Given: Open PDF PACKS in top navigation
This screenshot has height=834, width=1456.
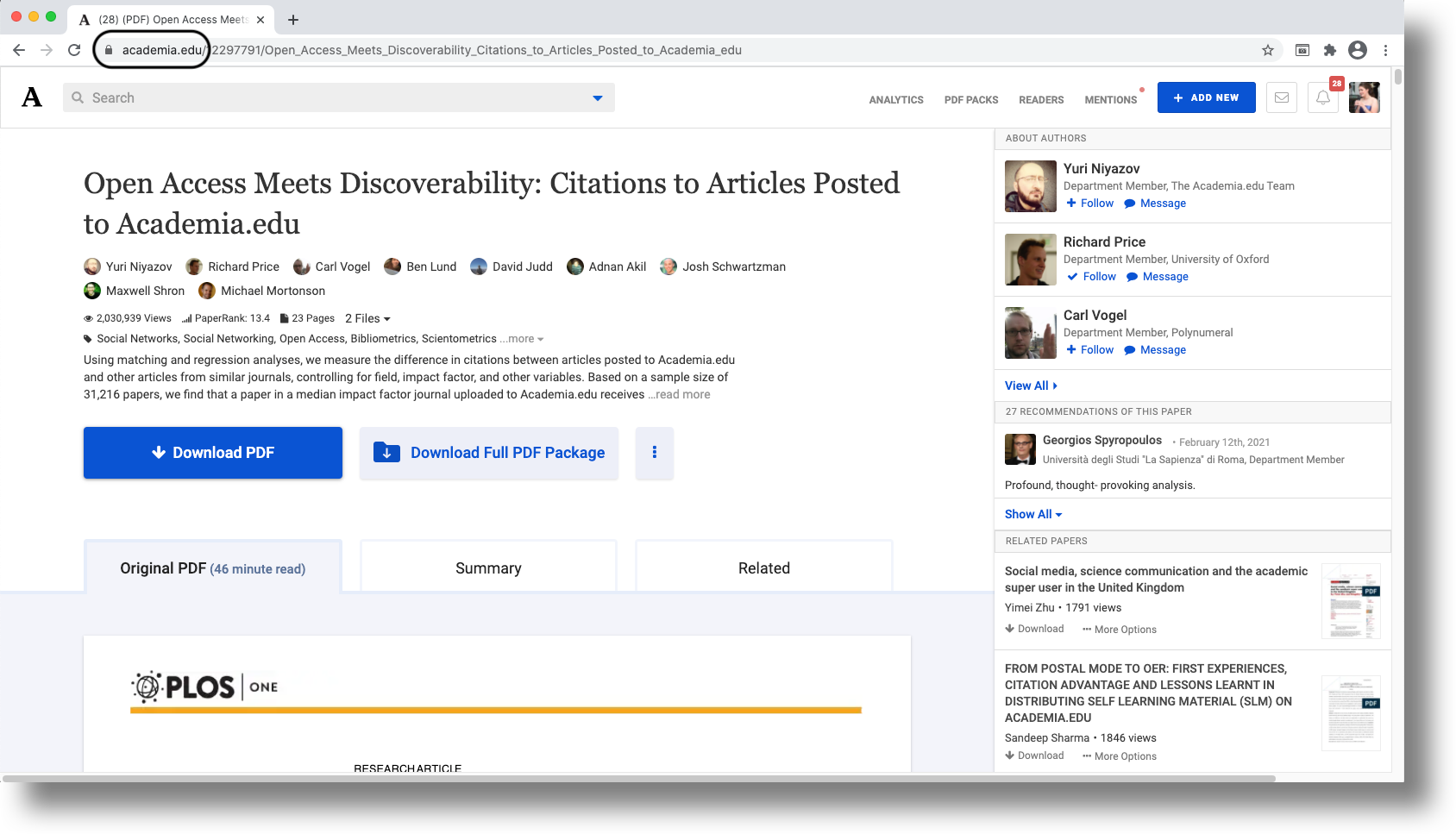Looking at the screenshot, I should pos(971,100).
